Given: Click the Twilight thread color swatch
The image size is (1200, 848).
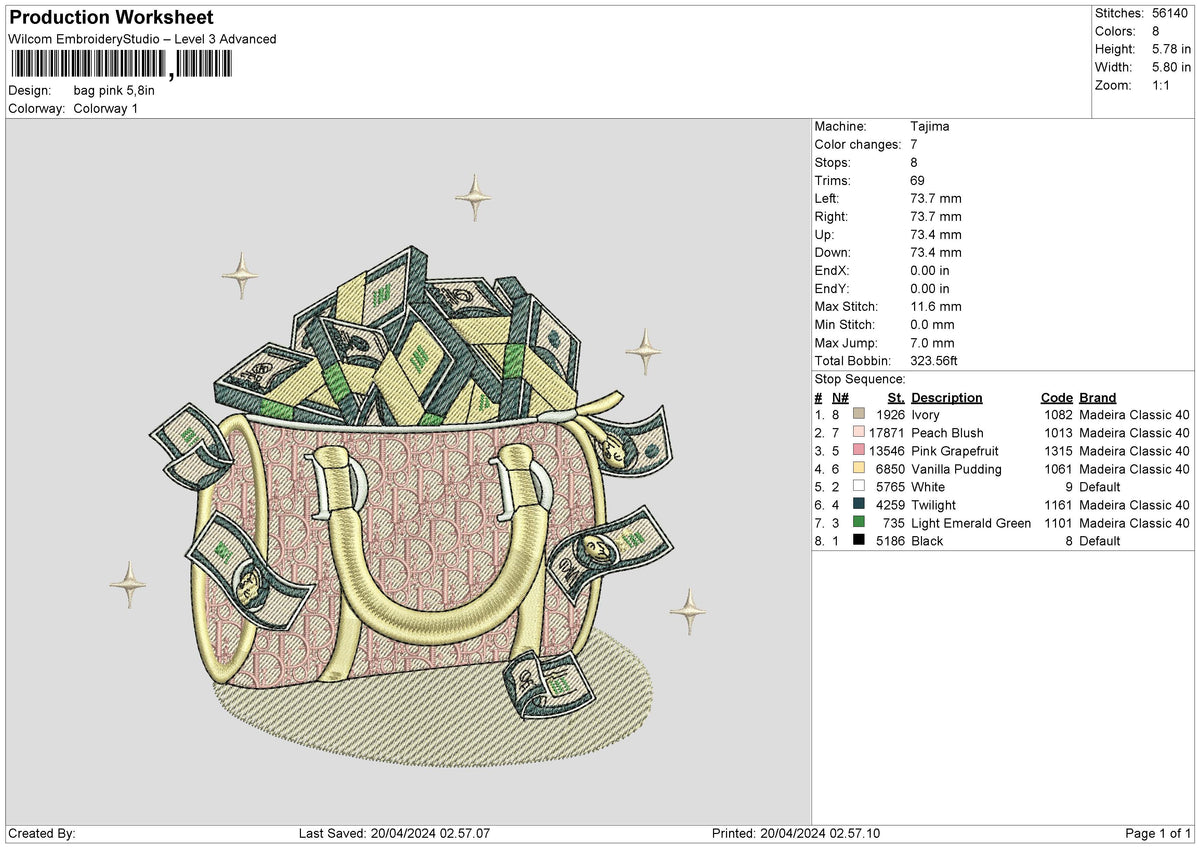Looking at the screenshot, I should 859,505.
